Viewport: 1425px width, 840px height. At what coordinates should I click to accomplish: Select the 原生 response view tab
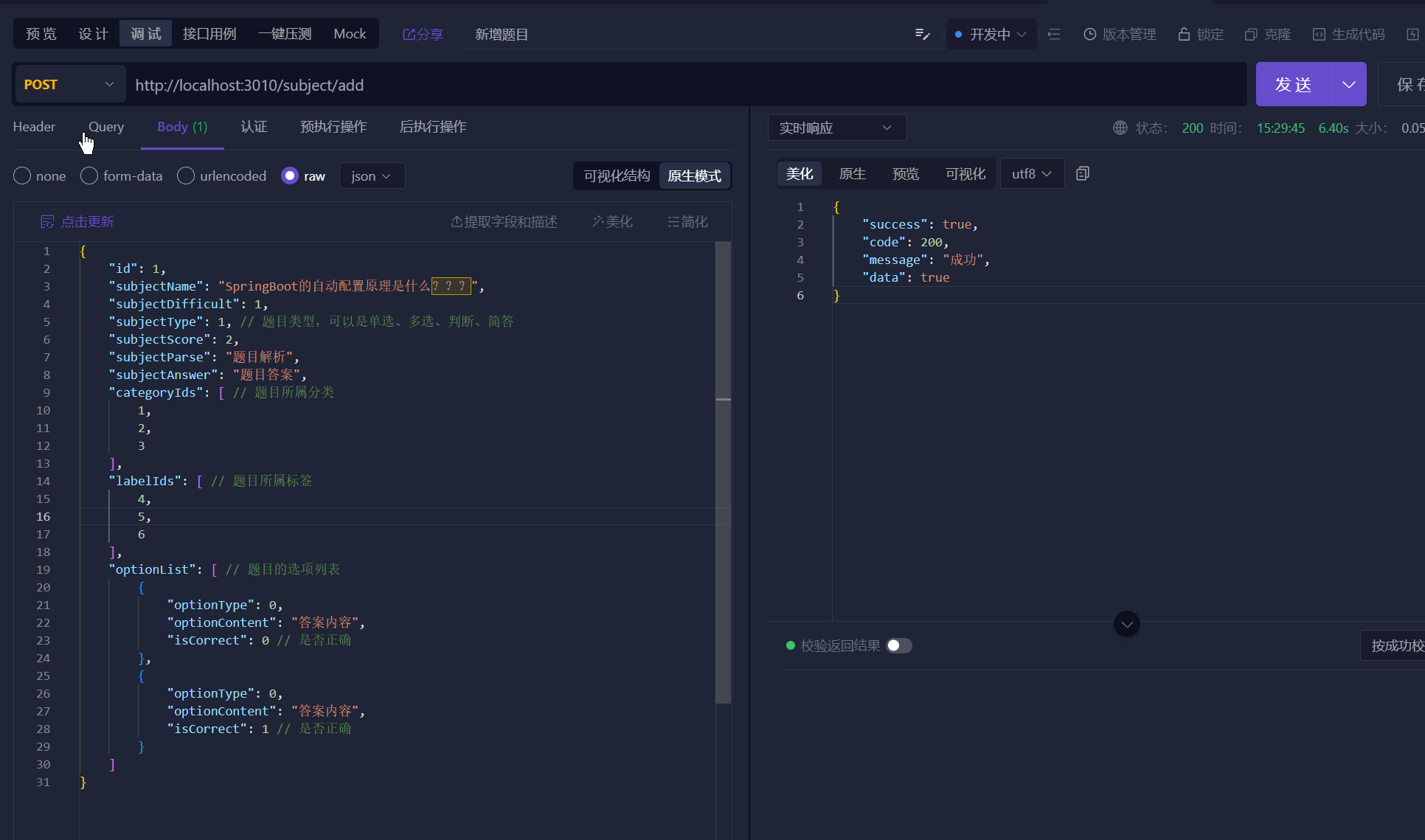click(x=853, y=173)
